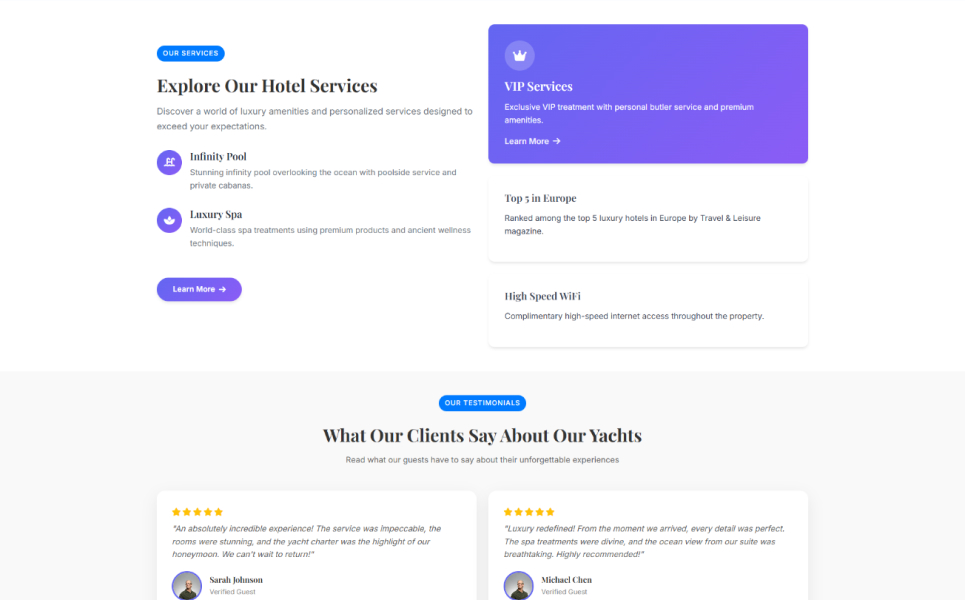
Task: Click the Infinity Pool heading
Action: (218, 157)
